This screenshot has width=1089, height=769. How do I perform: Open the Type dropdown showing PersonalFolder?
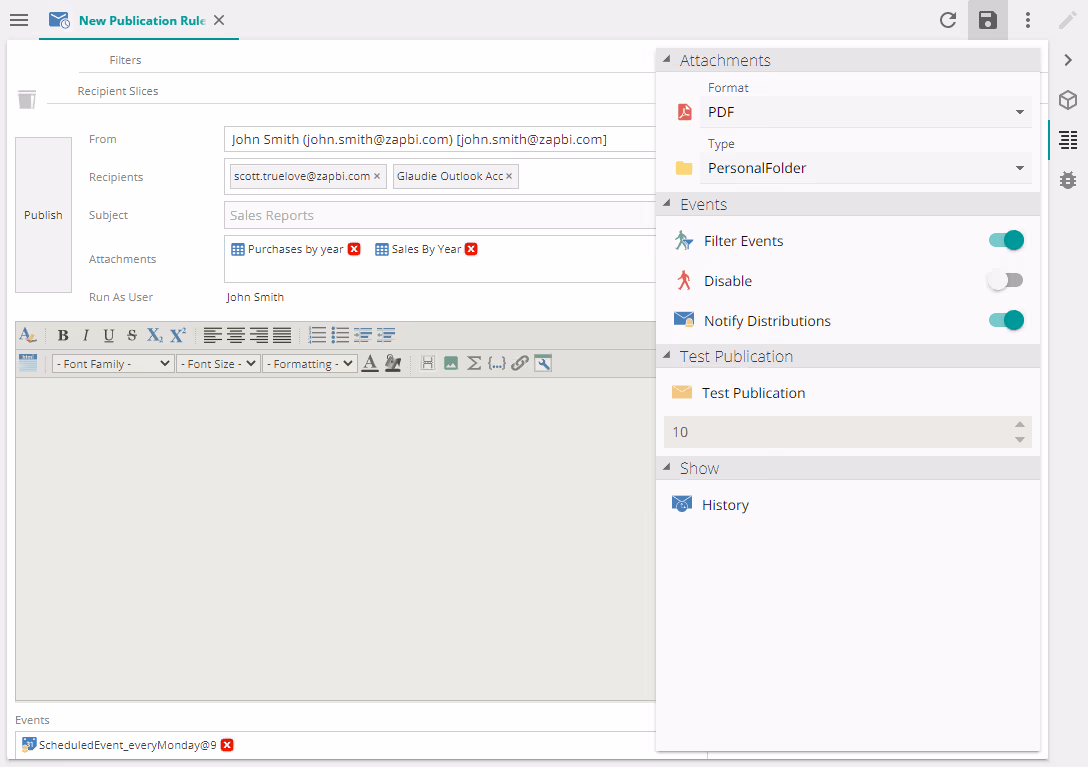click(x=865, y=168)
